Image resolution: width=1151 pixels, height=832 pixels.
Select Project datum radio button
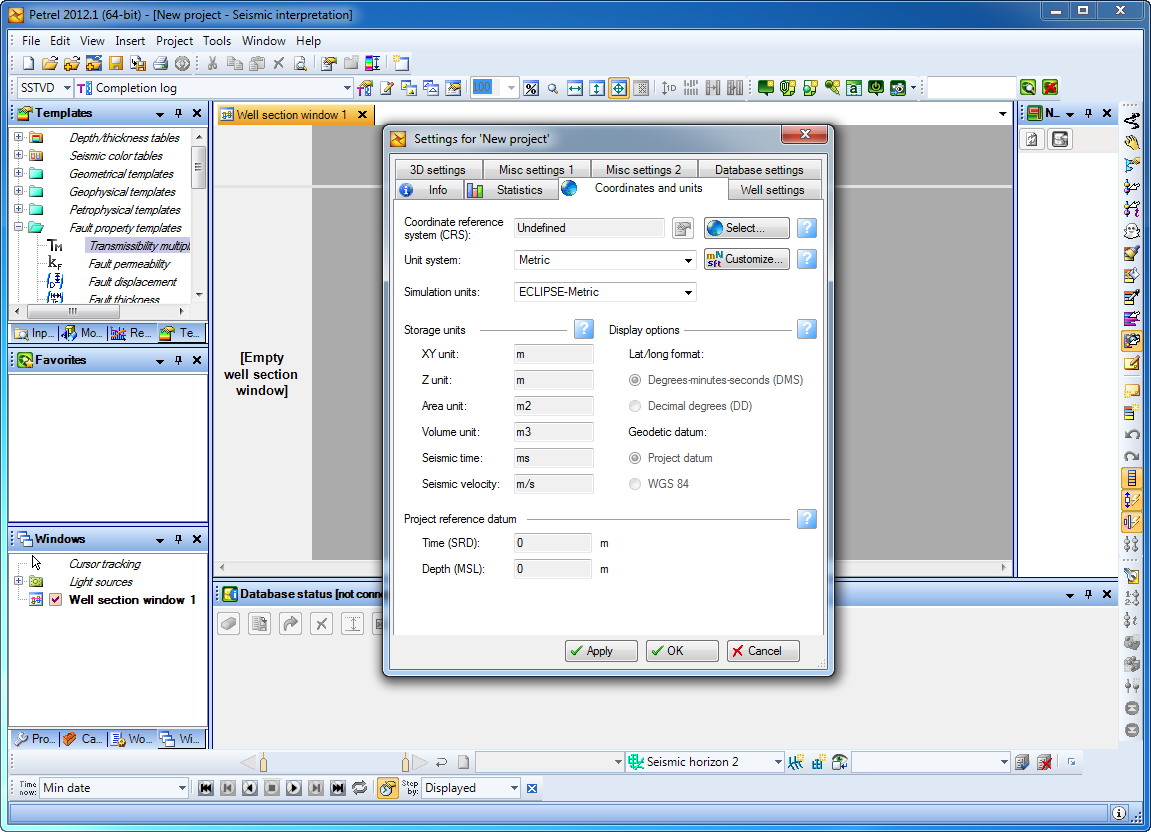point(635,458)
